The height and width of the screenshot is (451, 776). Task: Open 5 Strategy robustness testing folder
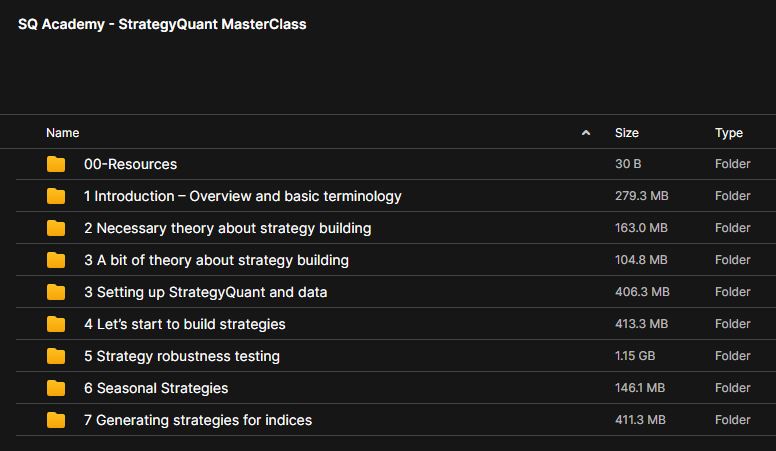(181, 356)
